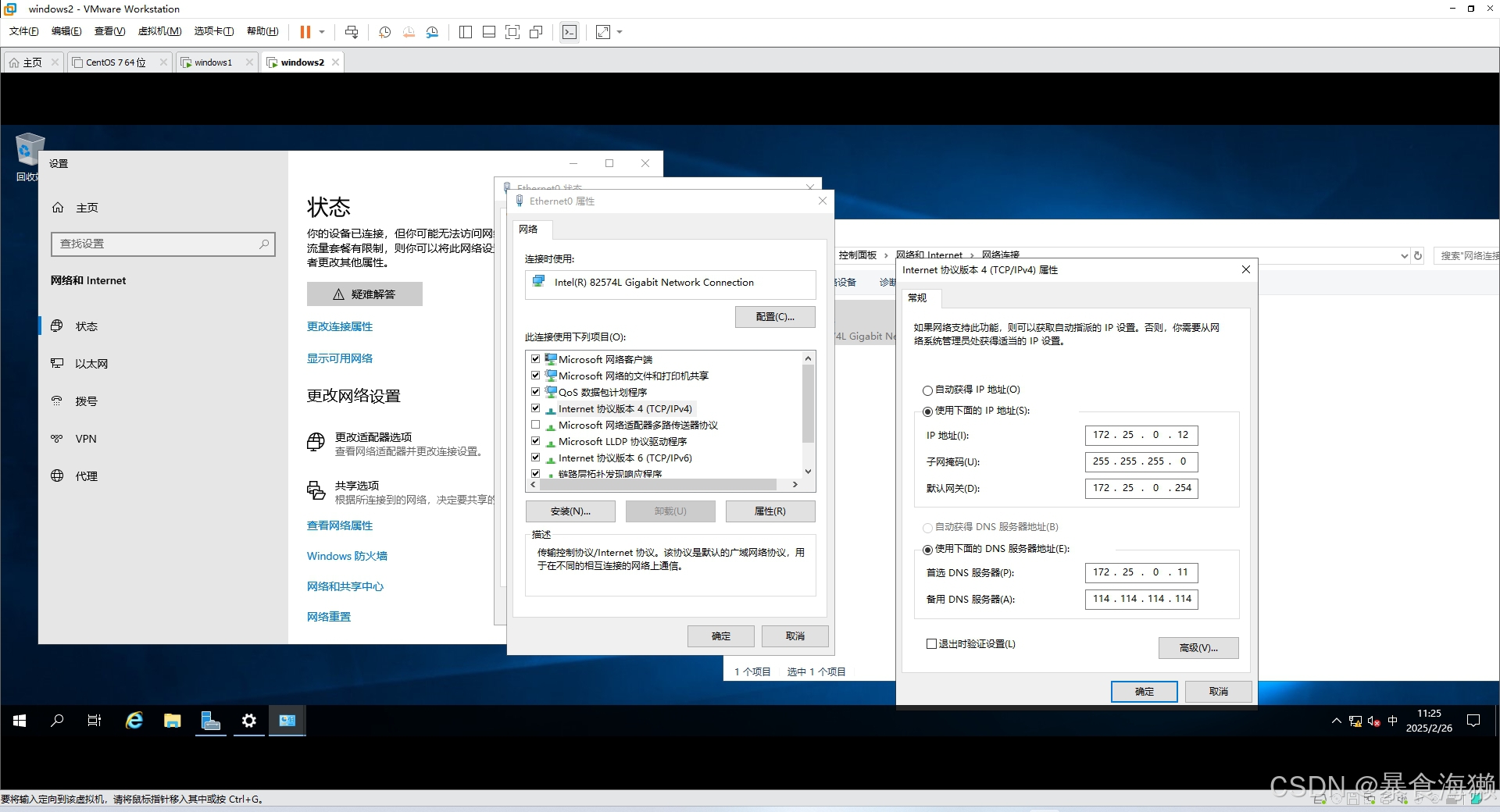Select 使用下面的 DNS 服务器地址 radio button
The image size is (1500, 812).
927,550
